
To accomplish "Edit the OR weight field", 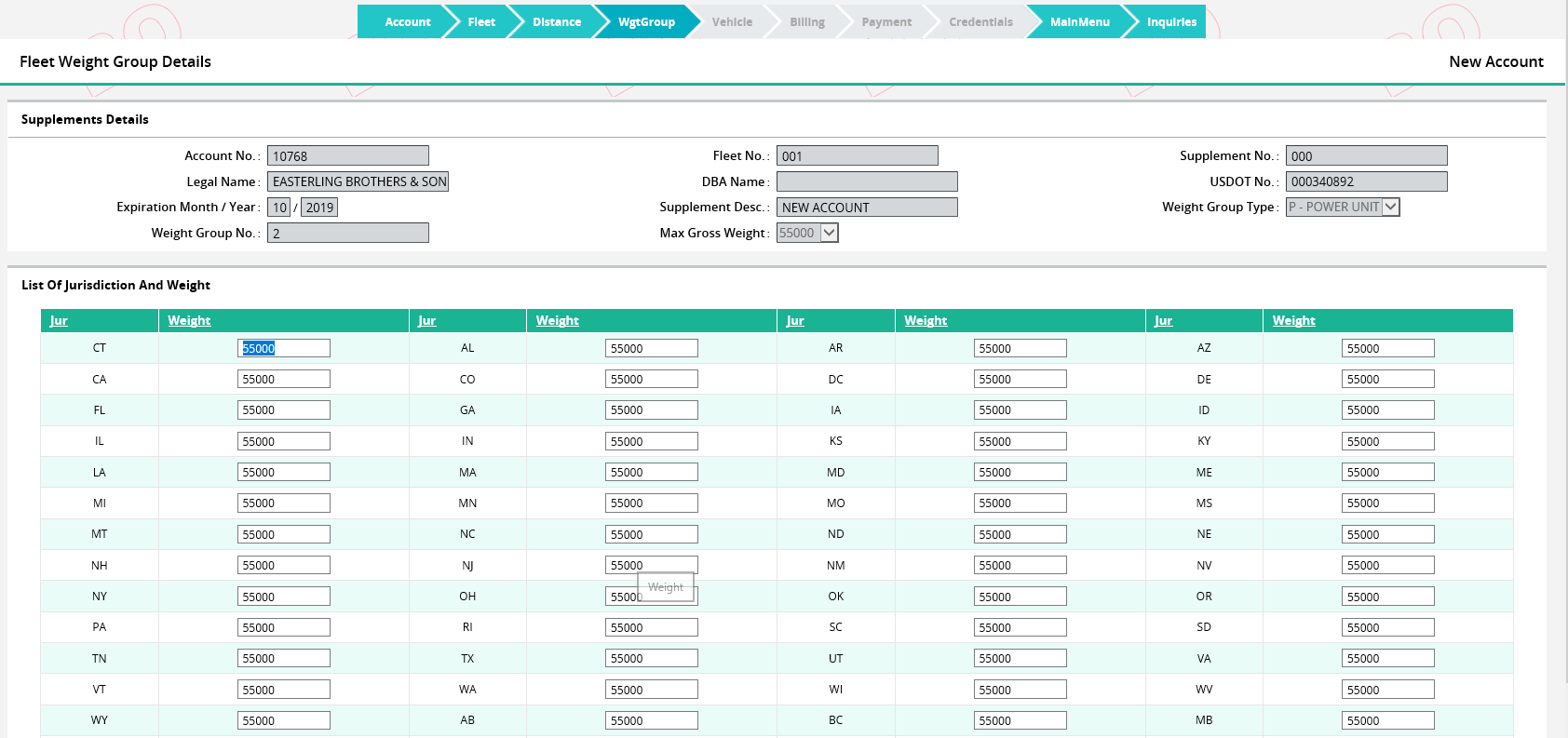I will (1388, 597).
